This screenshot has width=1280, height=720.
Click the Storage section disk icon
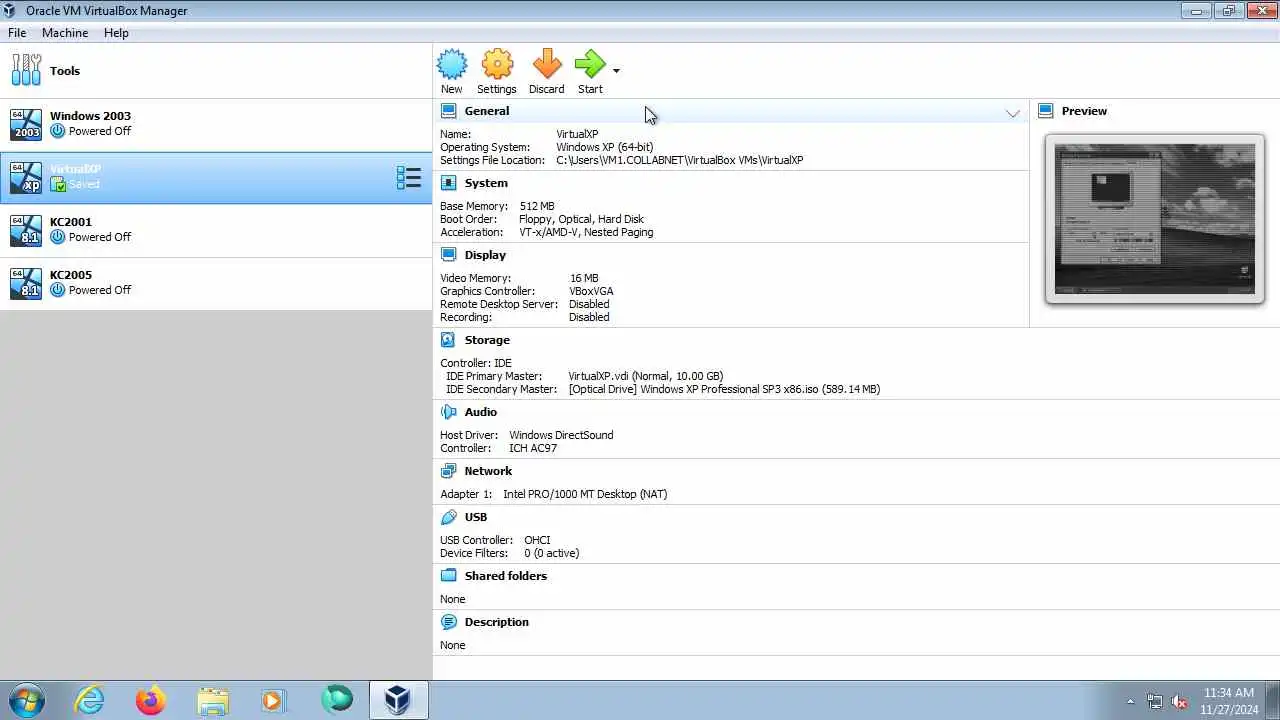(x=448, y=340)
